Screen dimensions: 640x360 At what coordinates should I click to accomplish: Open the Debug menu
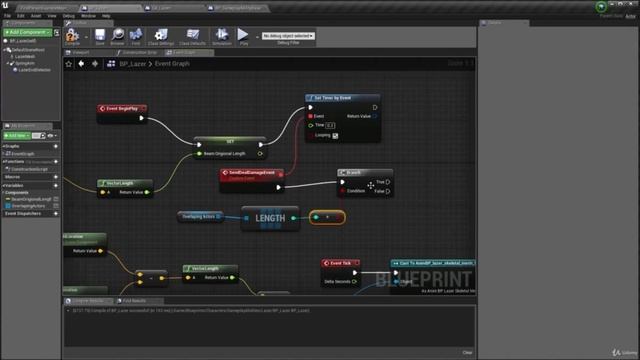point(69,16)
